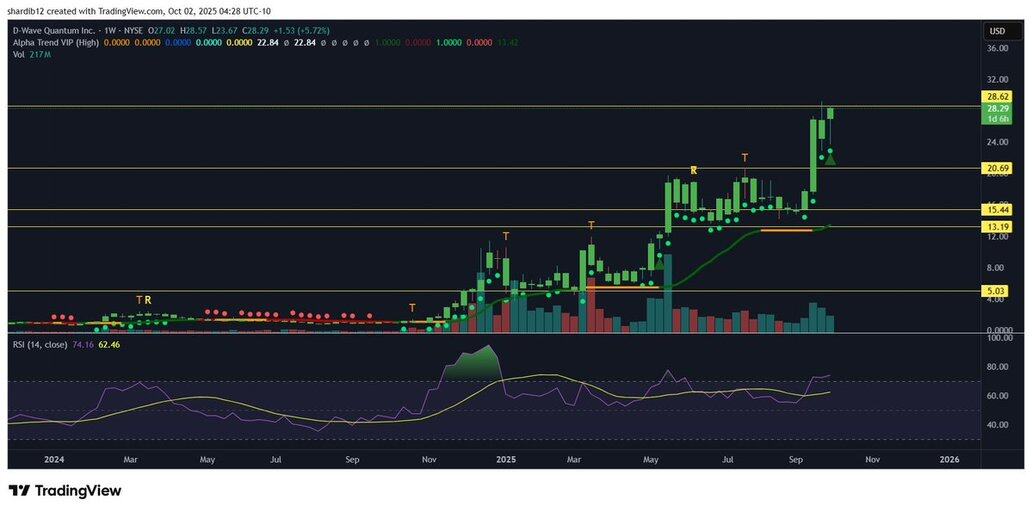The image size is (1032, 512).
Task: Click the T marker near January 2025 peak
Action: click(x=506, y=236)
